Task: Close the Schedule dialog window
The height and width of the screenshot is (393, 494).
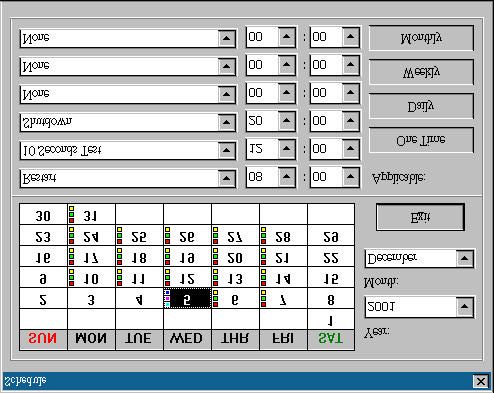Action: pos(480,381)
